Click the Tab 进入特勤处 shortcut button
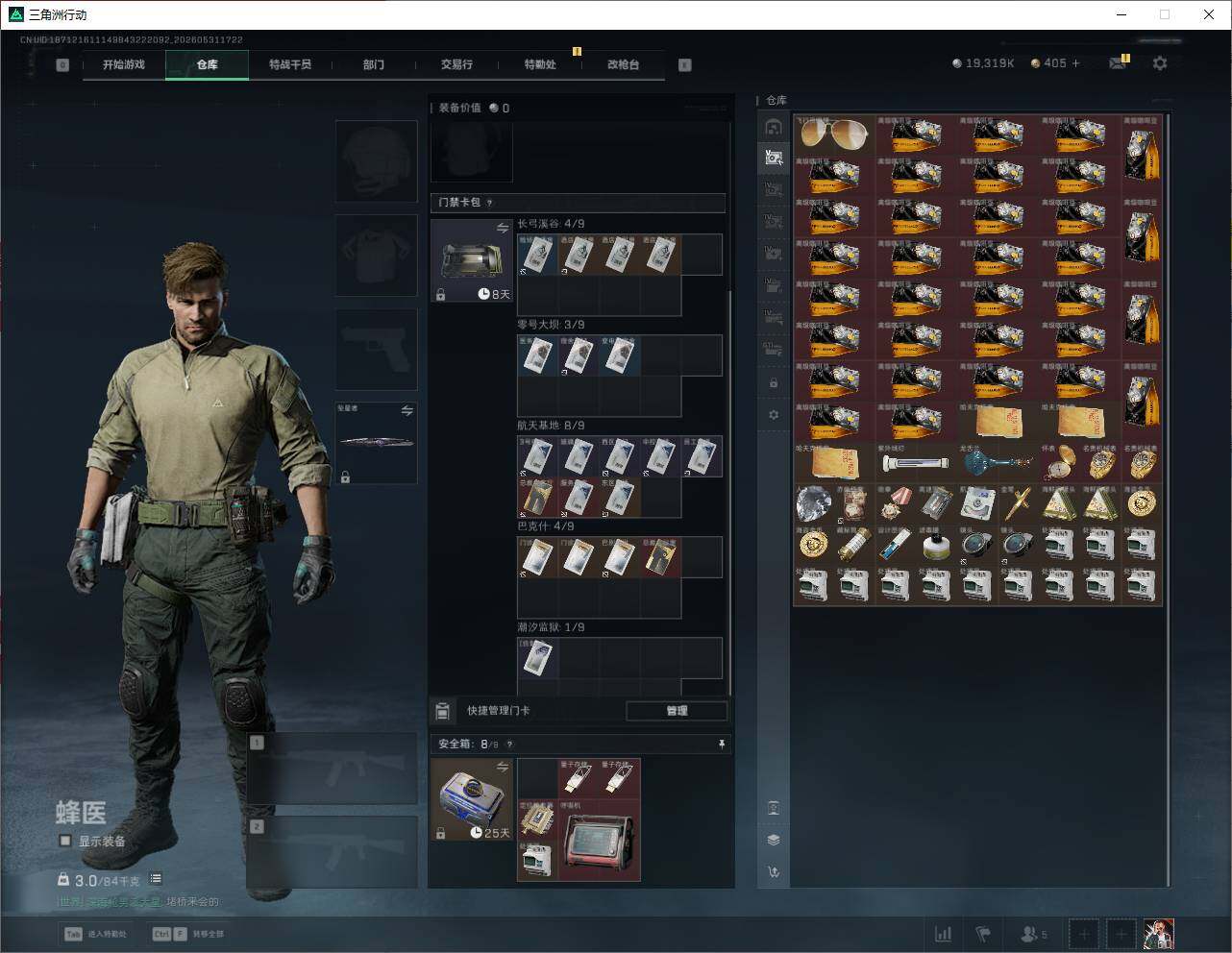Screen dimensions: 1232x953 (x=95, y=934)
